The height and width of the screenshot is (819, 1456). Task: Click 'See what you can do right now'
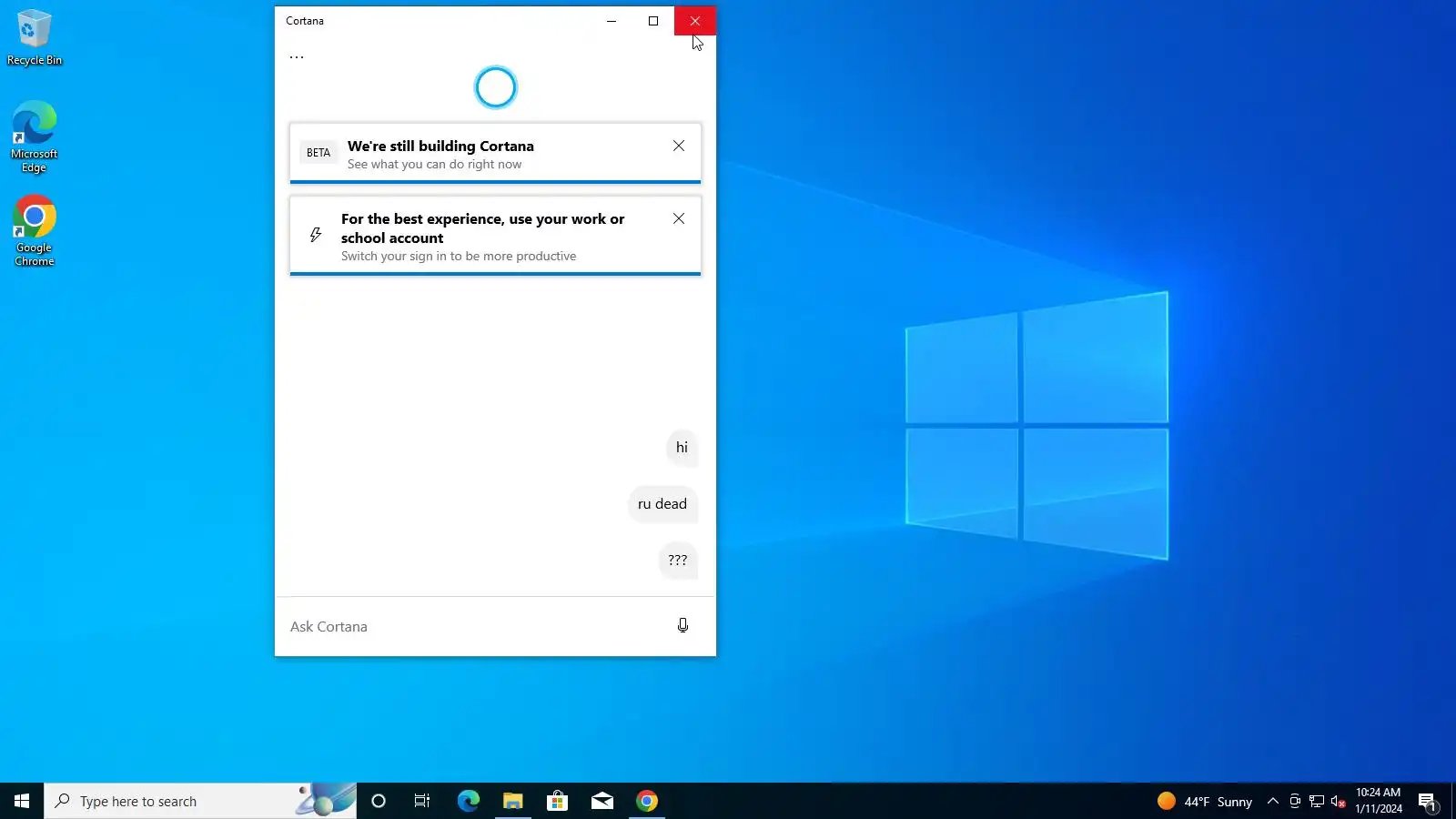coord(435,165)
